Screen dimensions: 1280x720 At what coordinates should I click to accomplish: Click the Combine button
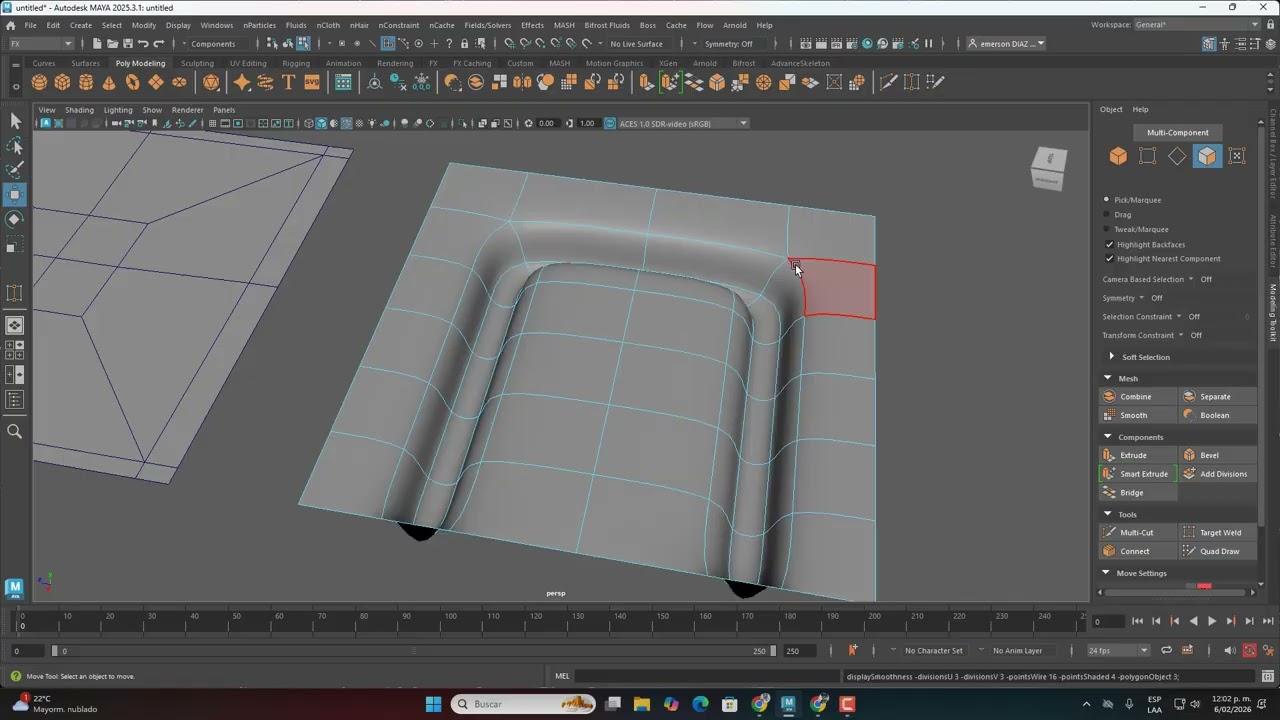[x=1137, y=397]
